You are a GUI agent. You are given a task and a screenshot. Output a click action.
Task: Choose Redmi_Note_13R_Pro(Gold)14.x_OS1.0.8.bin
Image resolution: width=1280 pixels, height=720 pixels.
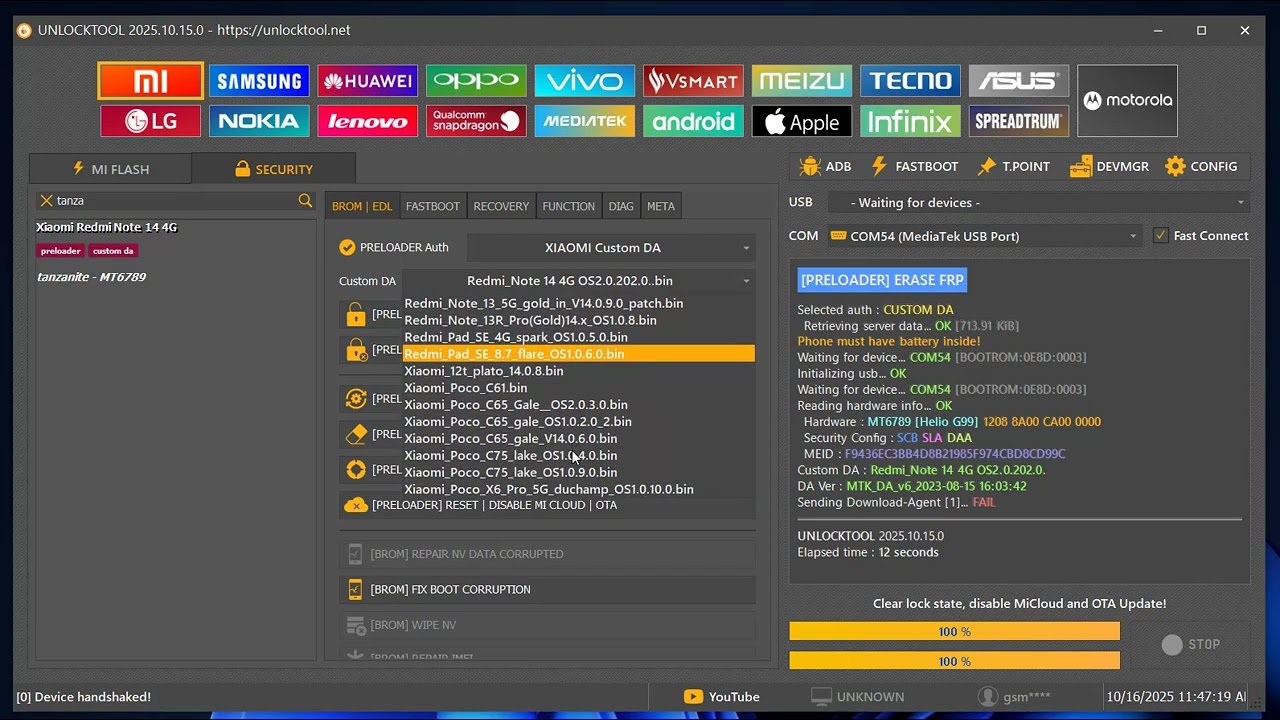[x=579, y=320]
